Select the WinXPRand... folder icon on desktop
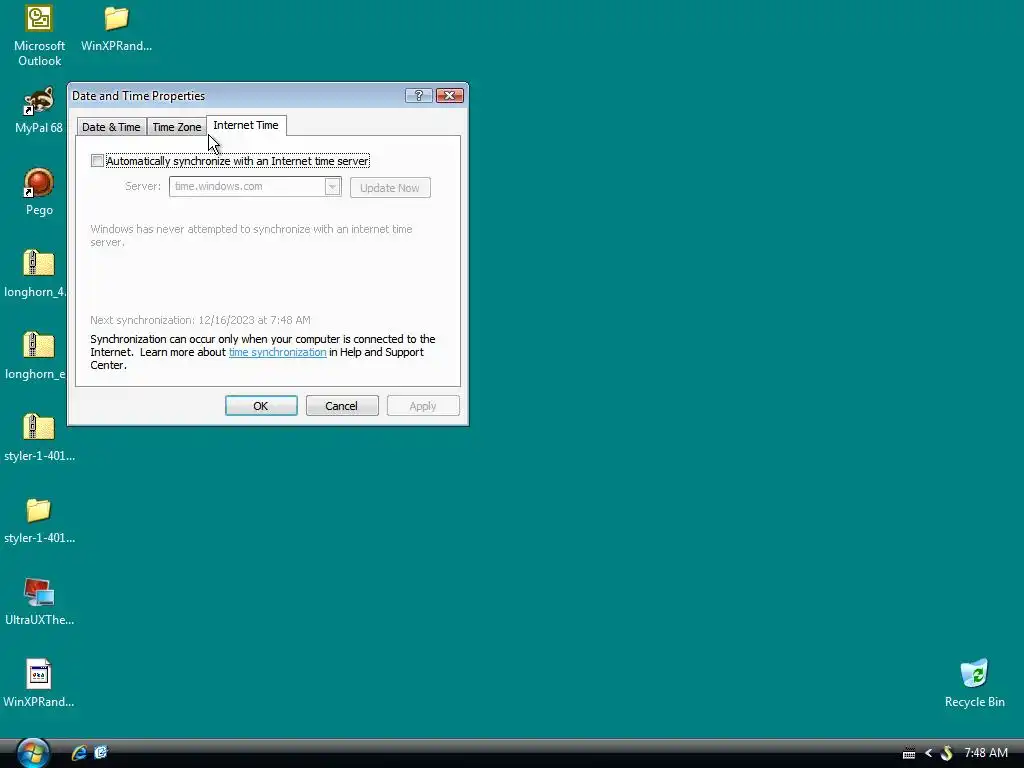This screenshot has width=1024, height=768. (x=116, y=20)
